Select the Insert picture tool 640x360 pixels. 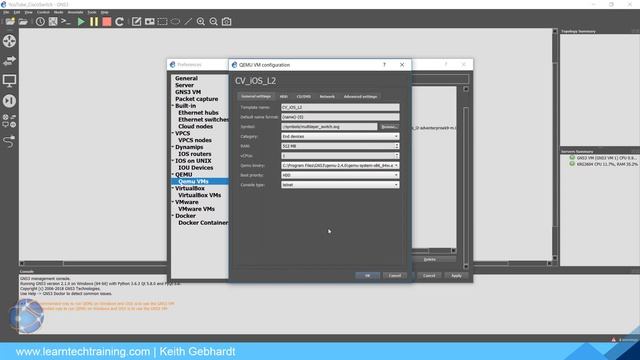click(x=149, y=22)
